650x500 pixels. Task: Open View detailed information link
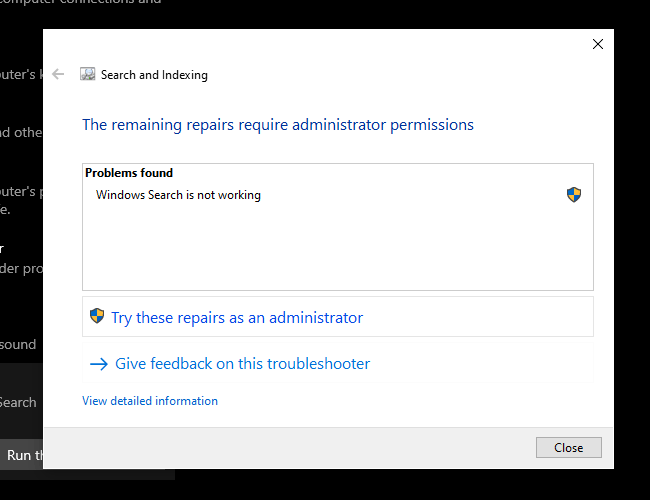150,401
